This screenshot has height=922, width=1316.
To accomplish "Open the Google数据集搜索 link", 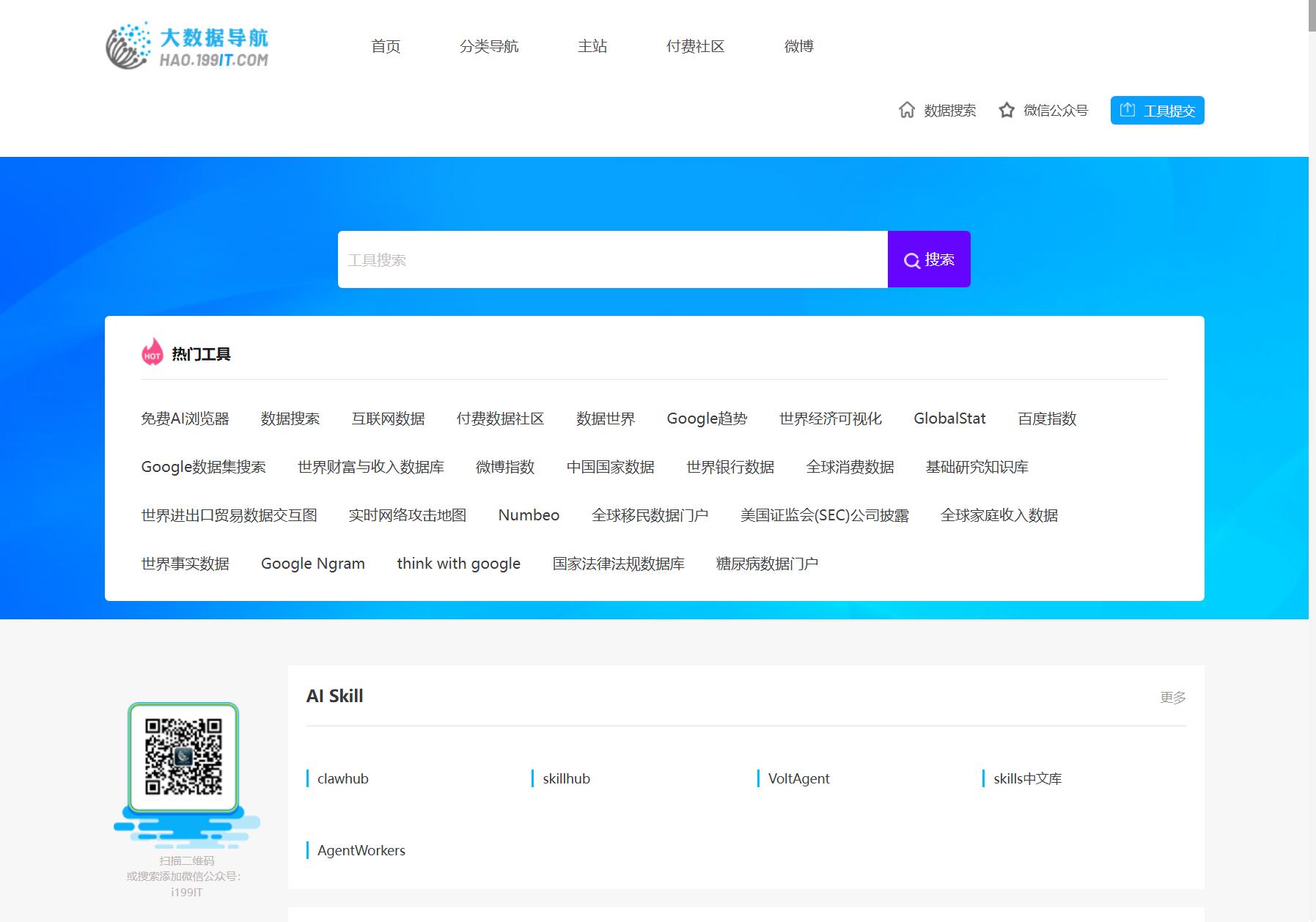I will 204,467.
